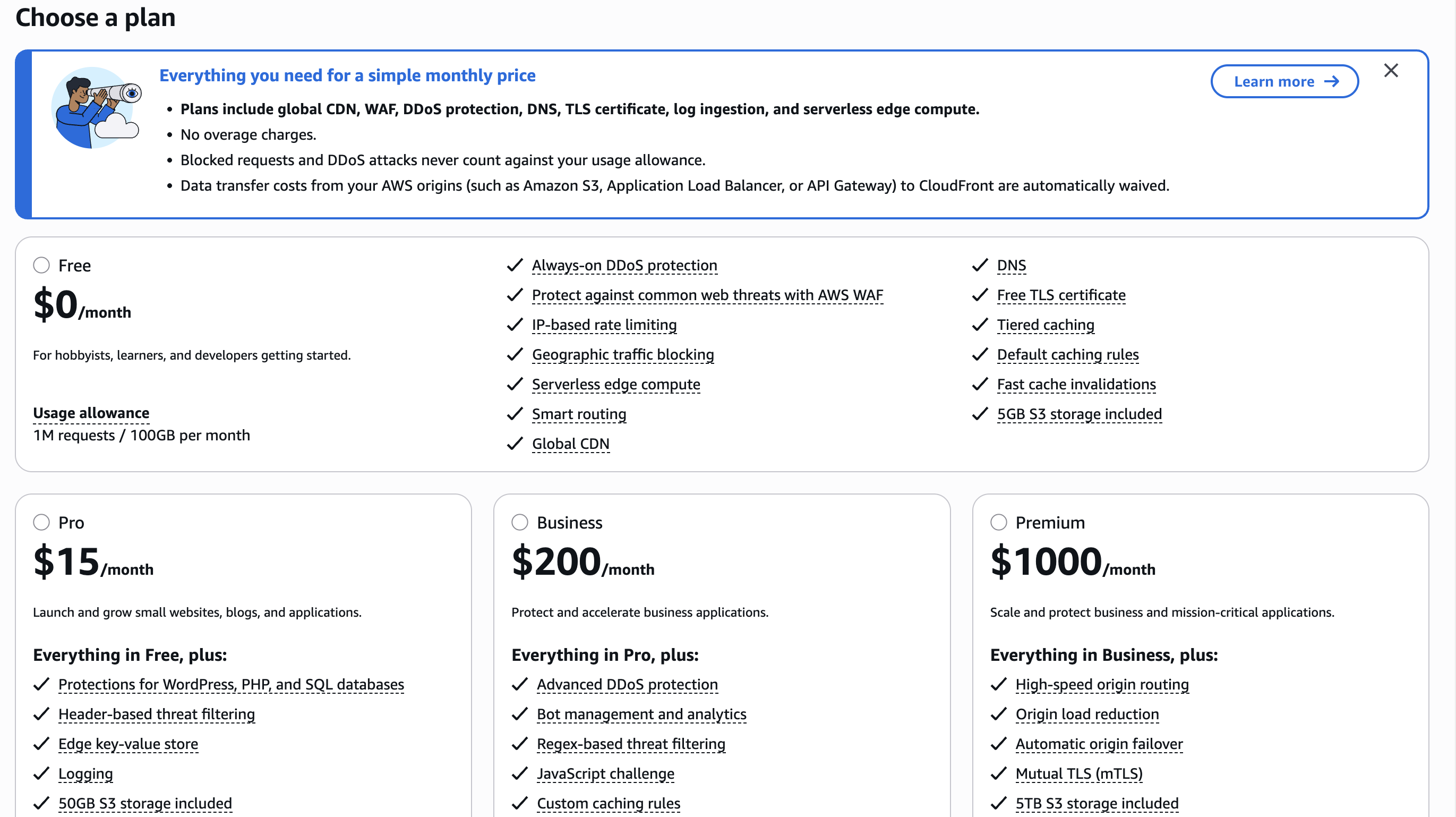Viewport: 1456px width, 817px height.
Task: Choose the Pro plan radio button
Action: pos(41,522)
